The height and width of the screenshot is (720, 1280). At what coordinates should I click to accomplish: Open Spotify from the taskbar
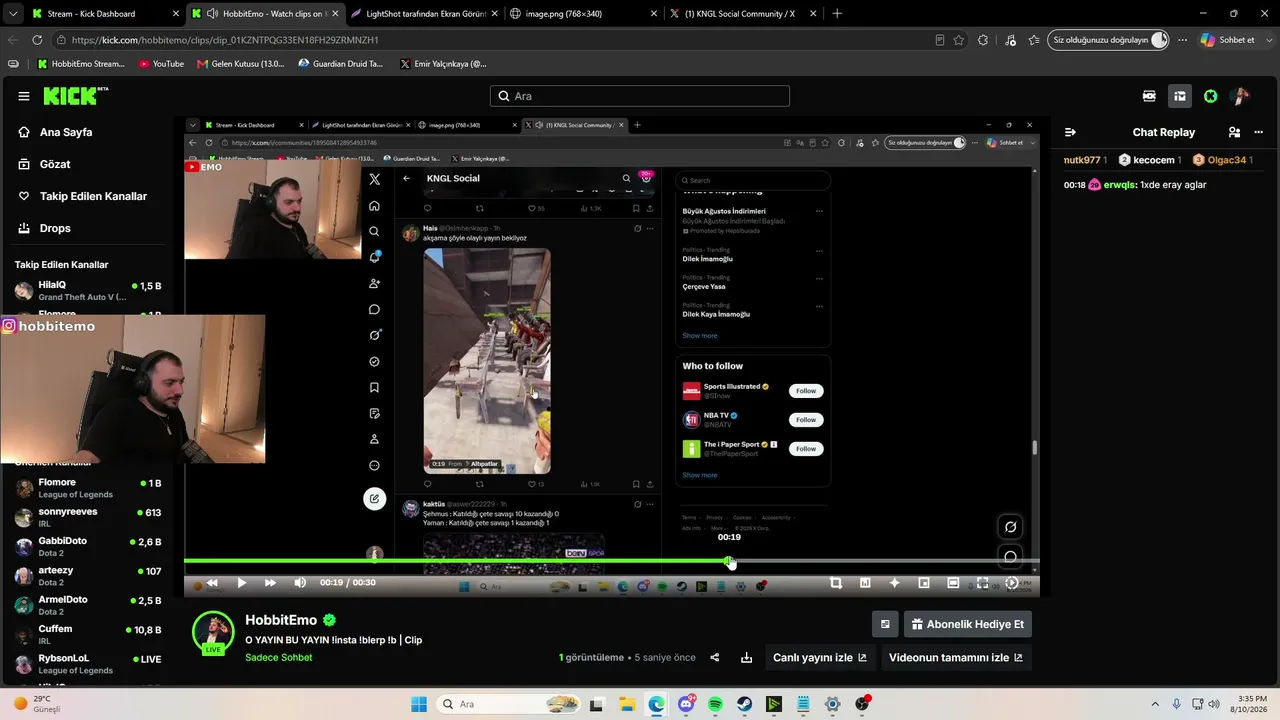(715, 704)
